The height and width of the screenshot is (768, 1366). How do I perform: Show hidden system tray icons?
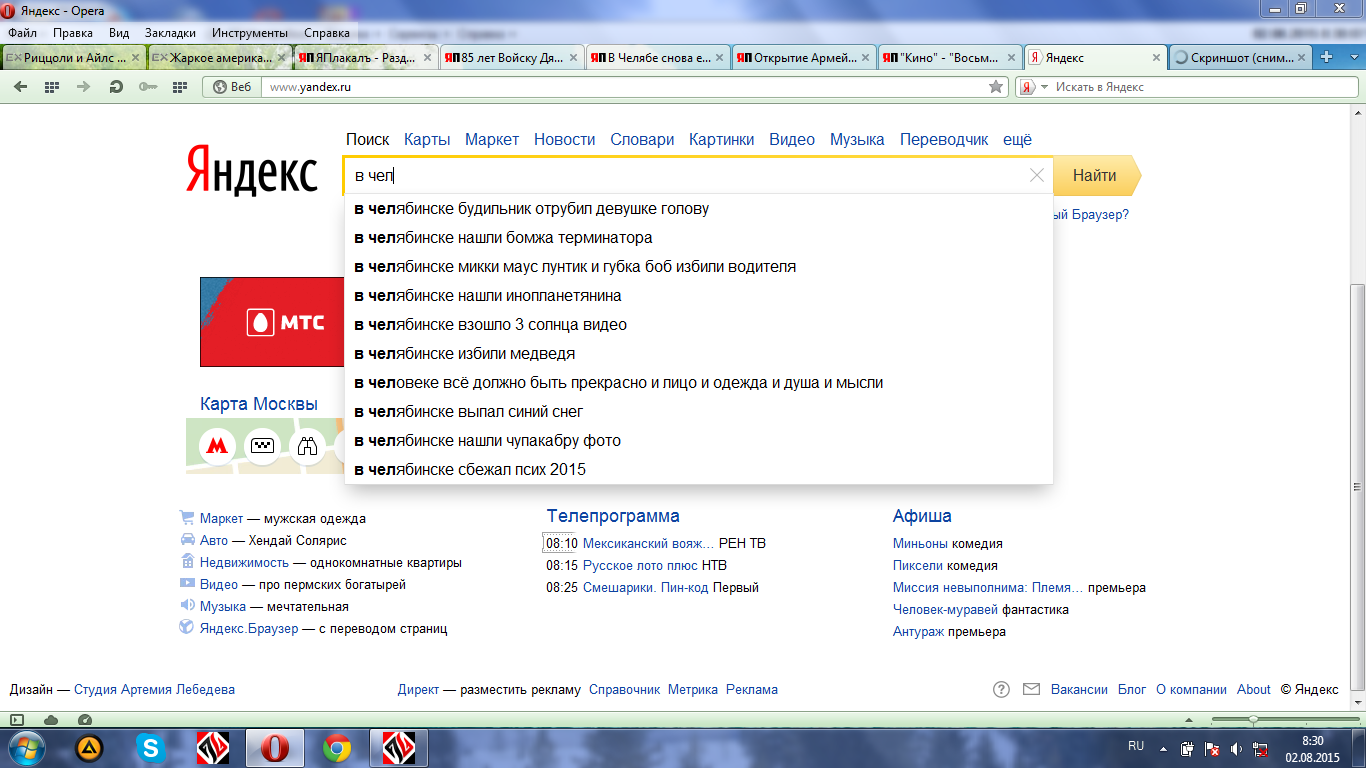pos(1163,748)
